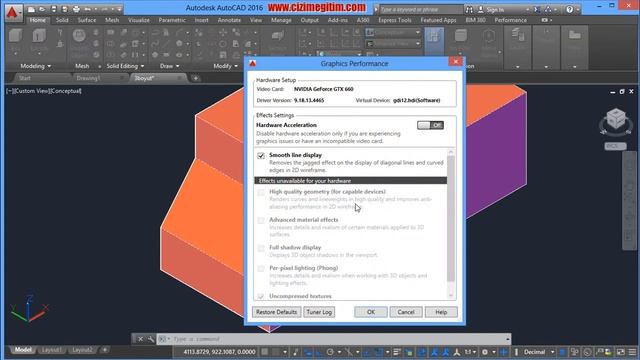
Task: Click the command line wrench customize icon
Action: (151, 339)
